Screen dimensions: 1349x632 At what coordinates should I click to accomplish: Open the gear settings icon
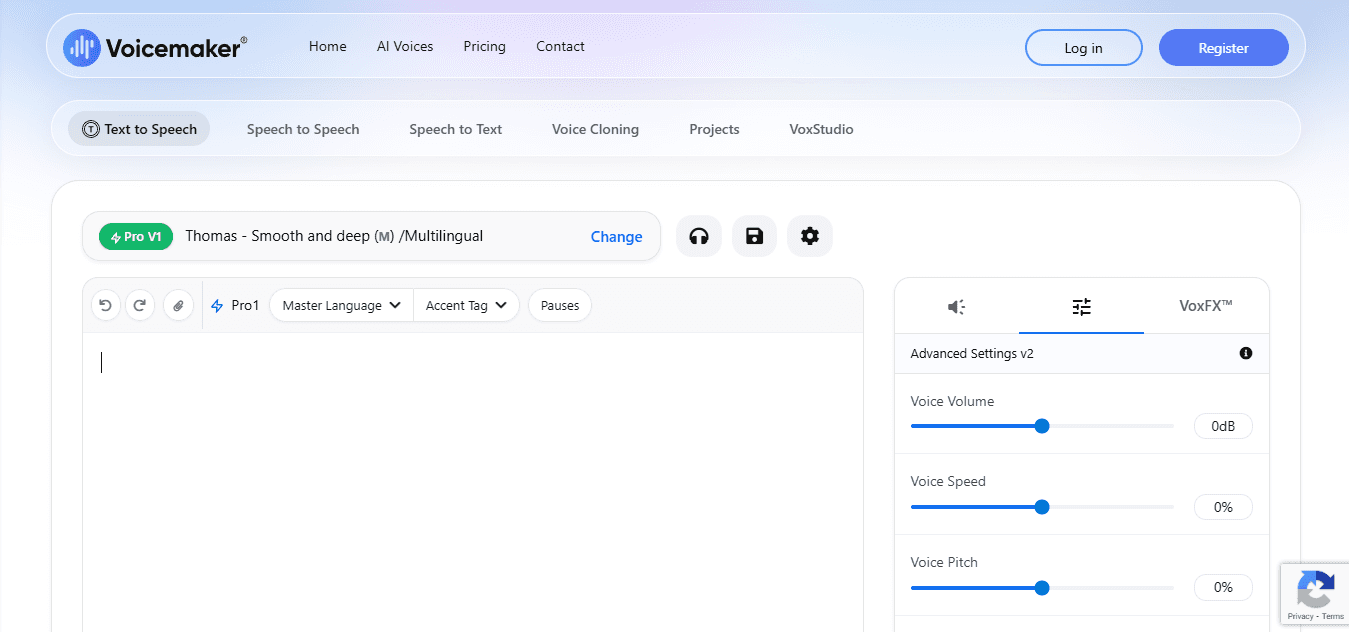point(810,237)
